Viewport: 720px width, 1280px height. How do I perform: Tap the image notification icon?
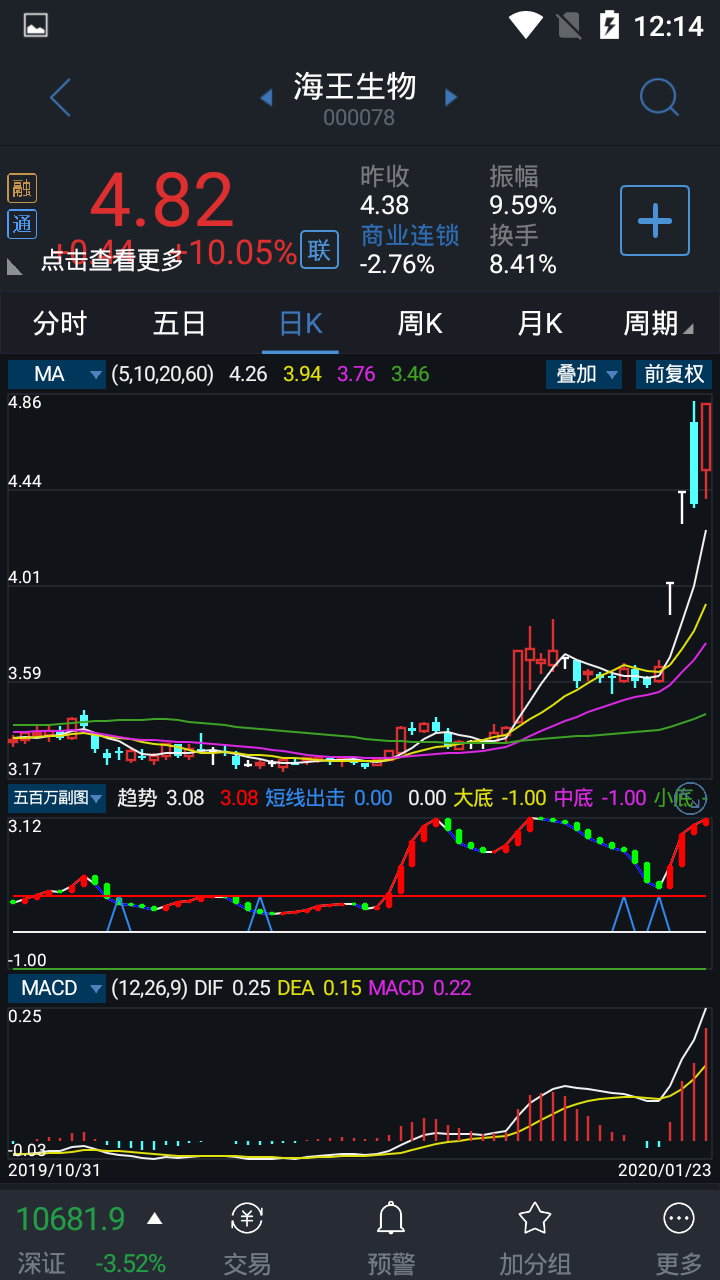pos(36,25)
